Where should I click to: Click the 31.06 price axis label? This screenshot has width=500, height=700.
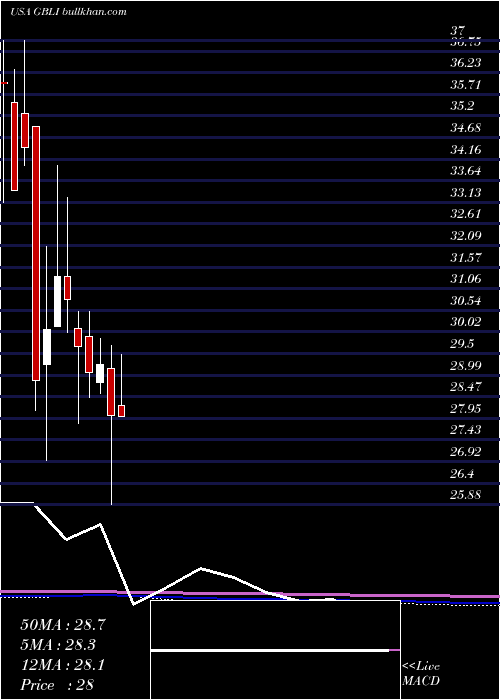point(466,279)
